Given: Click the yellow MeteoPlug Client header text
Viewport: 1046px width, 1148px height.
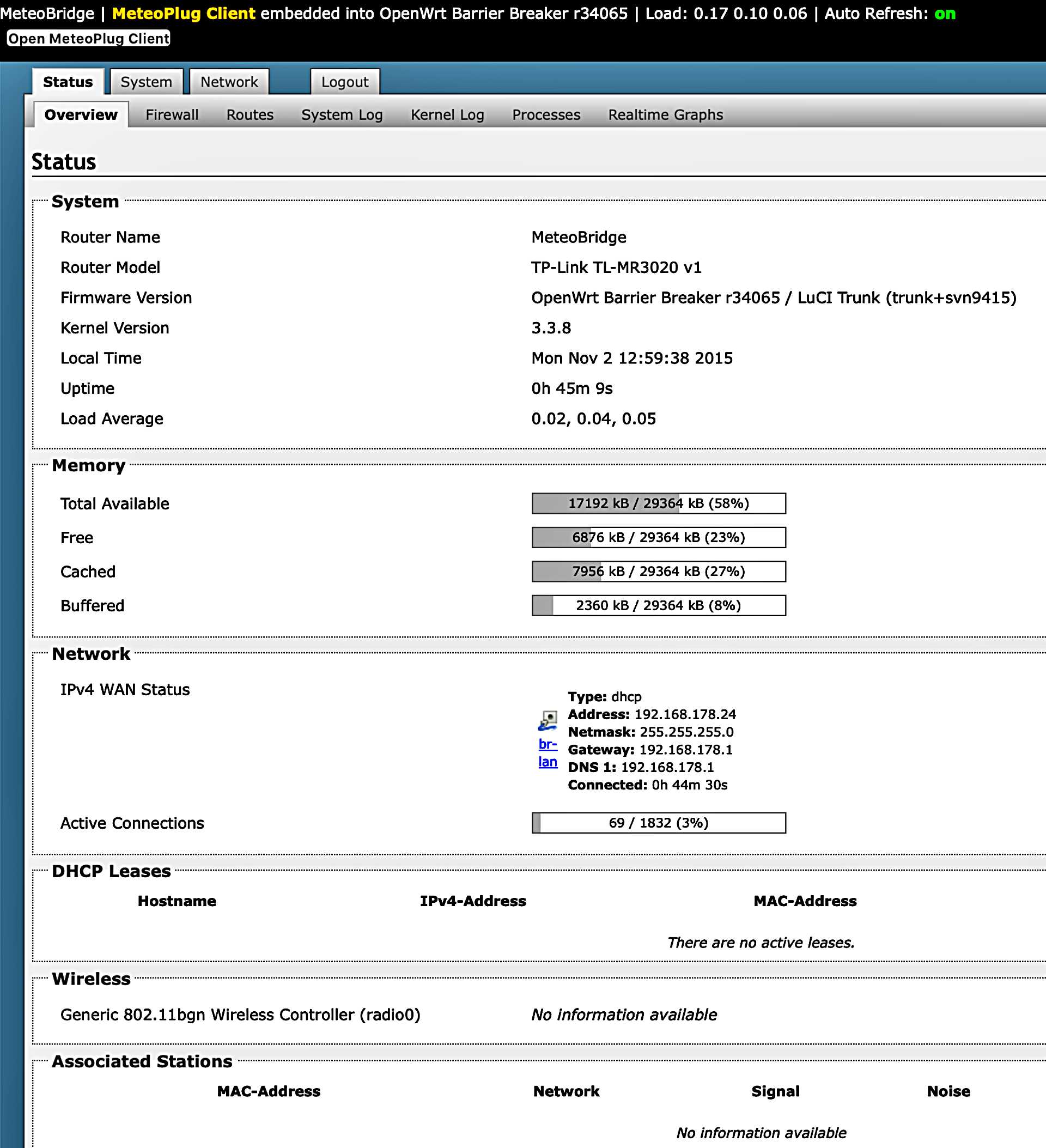Looking at the screenshot, I should point(184,14).
